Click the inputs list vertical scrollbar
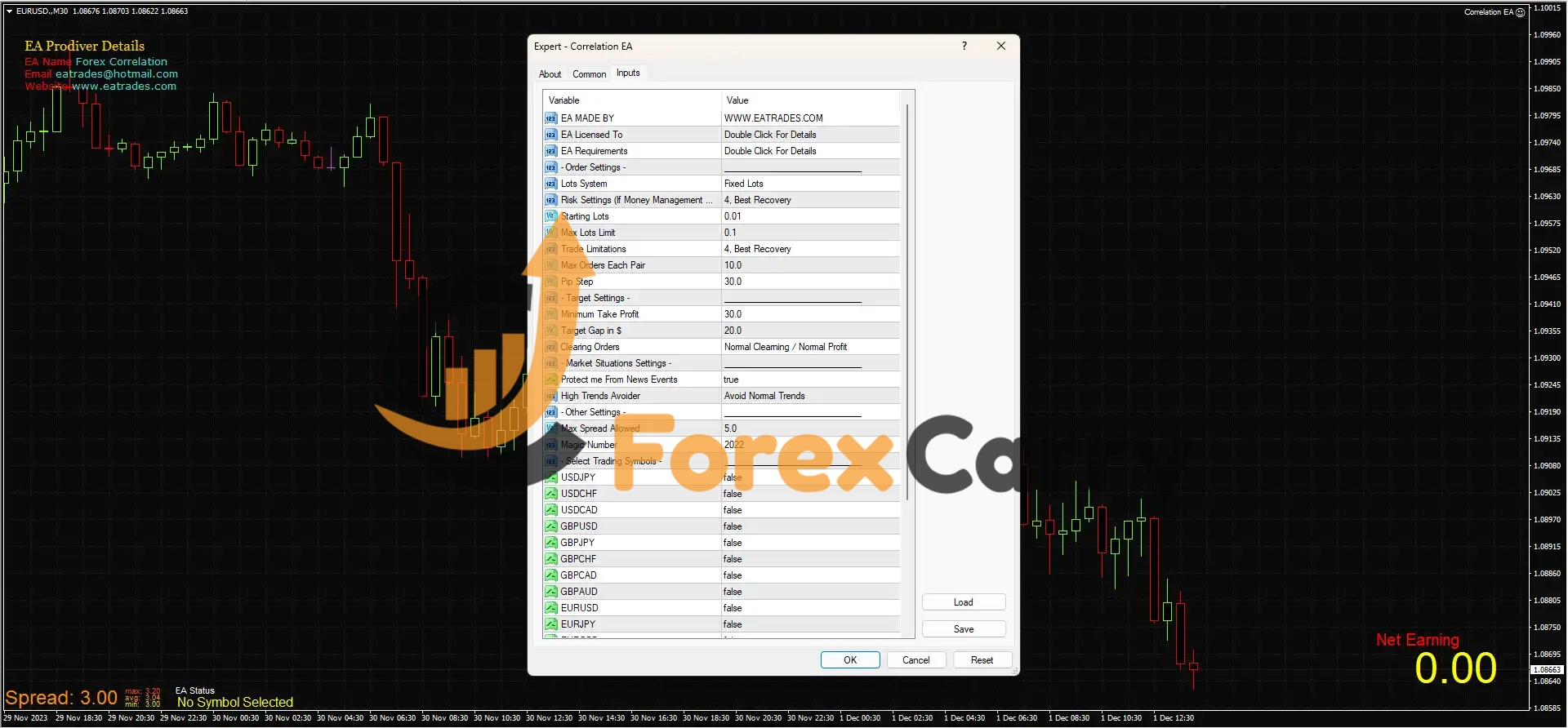1568x728 pixels. click(x=906, y=302)
